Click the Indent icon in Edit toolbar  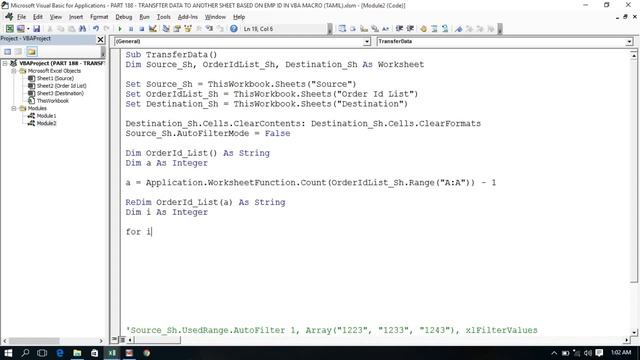point(399,29)
